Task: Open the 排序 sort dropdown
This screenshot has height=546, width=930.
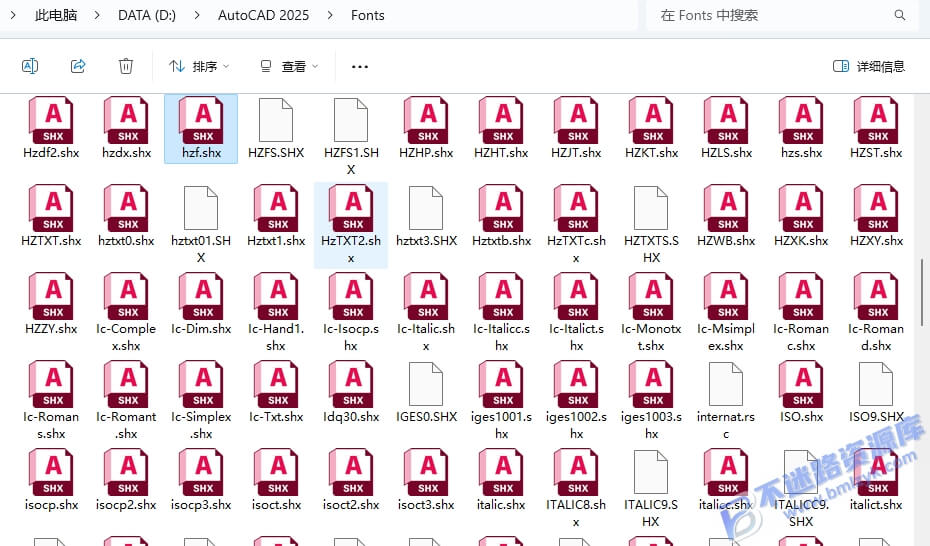Action: [199, 66]
